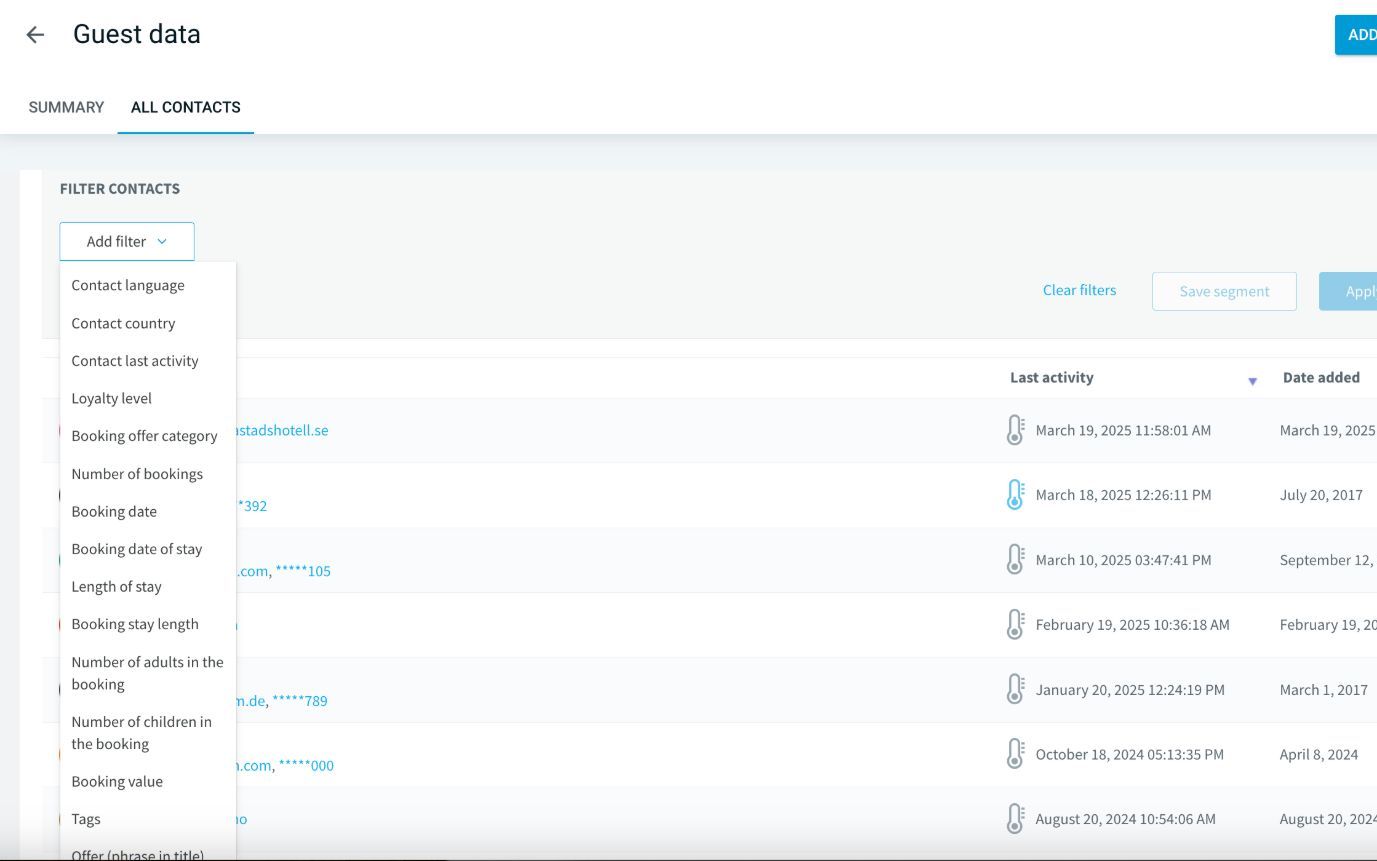1377x861 pixels.
Task: Switch to the Summary tab
Action: [x=66, y=107]
